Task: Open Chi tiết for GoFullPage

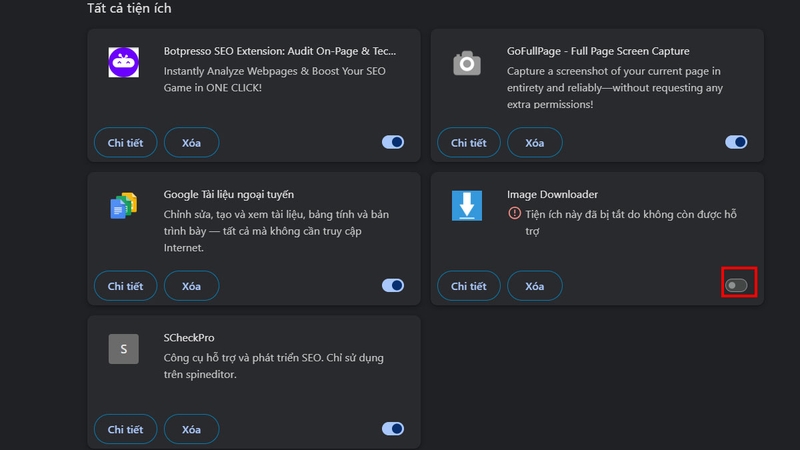Action: click(x=468, y=143)
